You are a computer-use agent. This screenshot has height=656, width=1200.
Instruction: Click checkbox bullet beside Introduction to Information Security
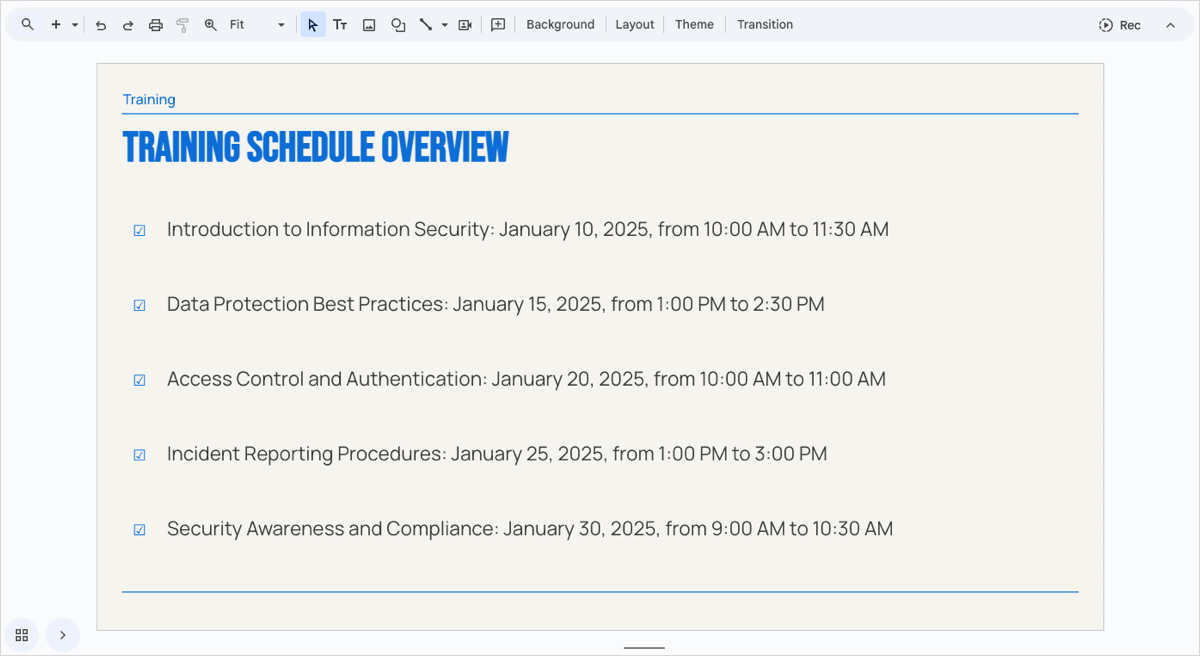click(140, 231)
